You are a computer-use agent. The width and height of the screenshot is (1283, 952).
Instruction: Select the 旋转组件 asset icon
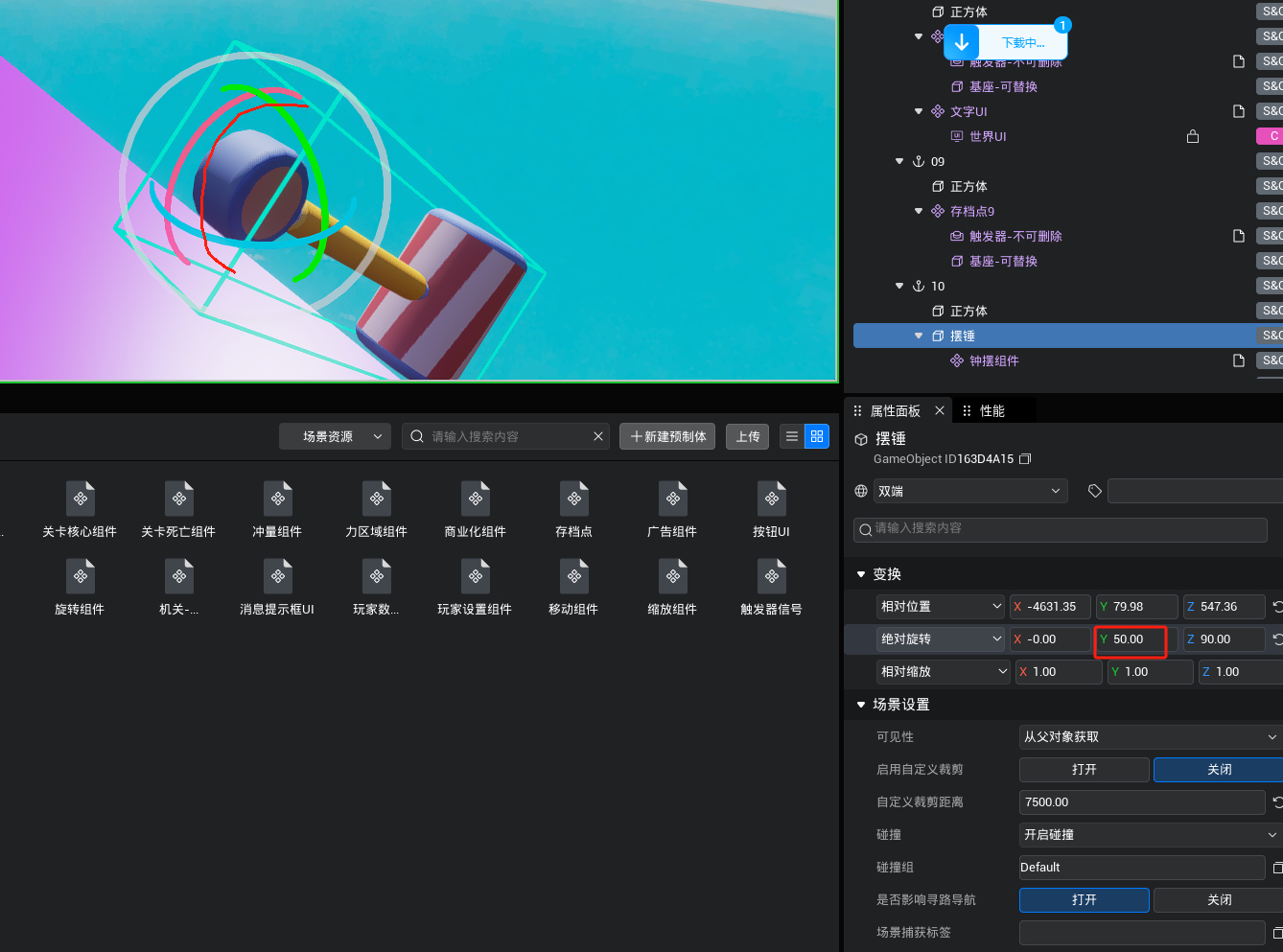pyautogui.click(x=81, y=576)
